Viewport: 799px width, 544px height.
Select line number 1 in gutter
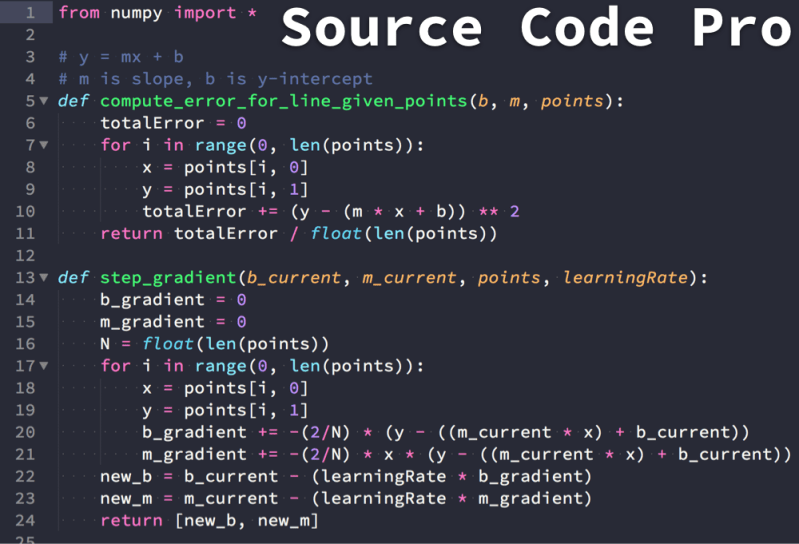[x=30, y=13]
